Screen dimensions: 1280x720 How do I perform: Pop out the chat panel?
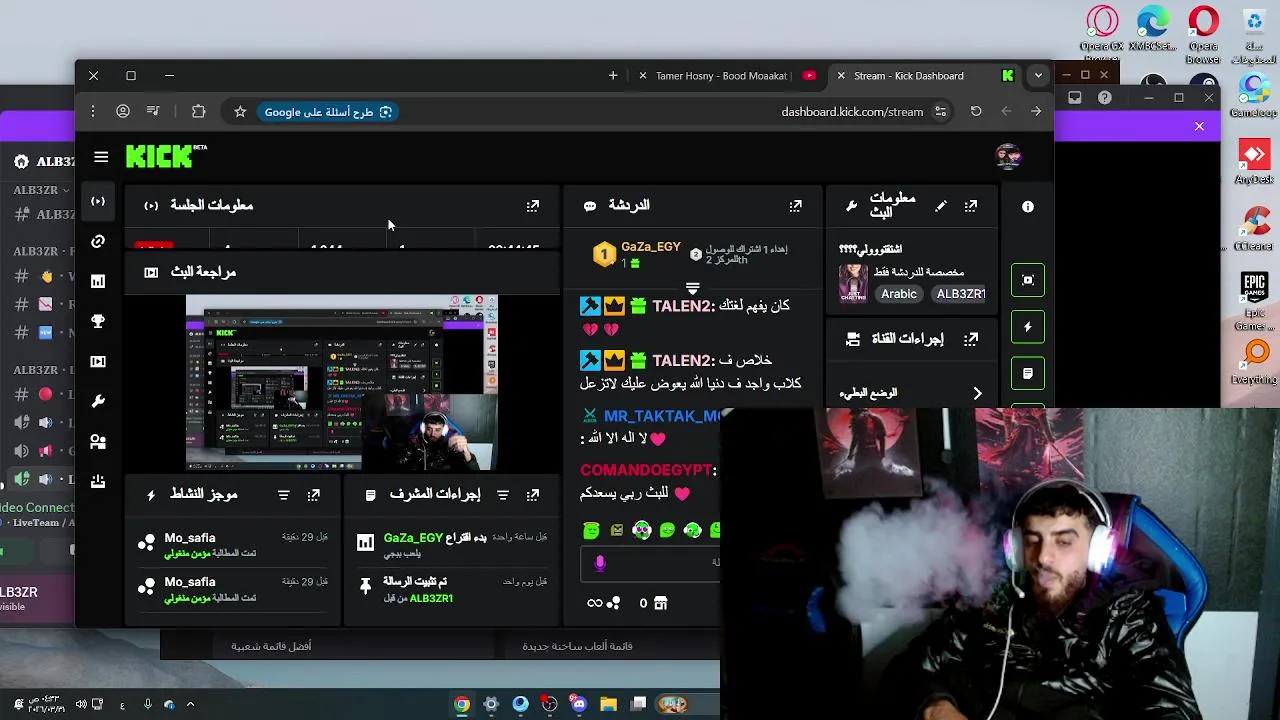(x=795, y=206)
